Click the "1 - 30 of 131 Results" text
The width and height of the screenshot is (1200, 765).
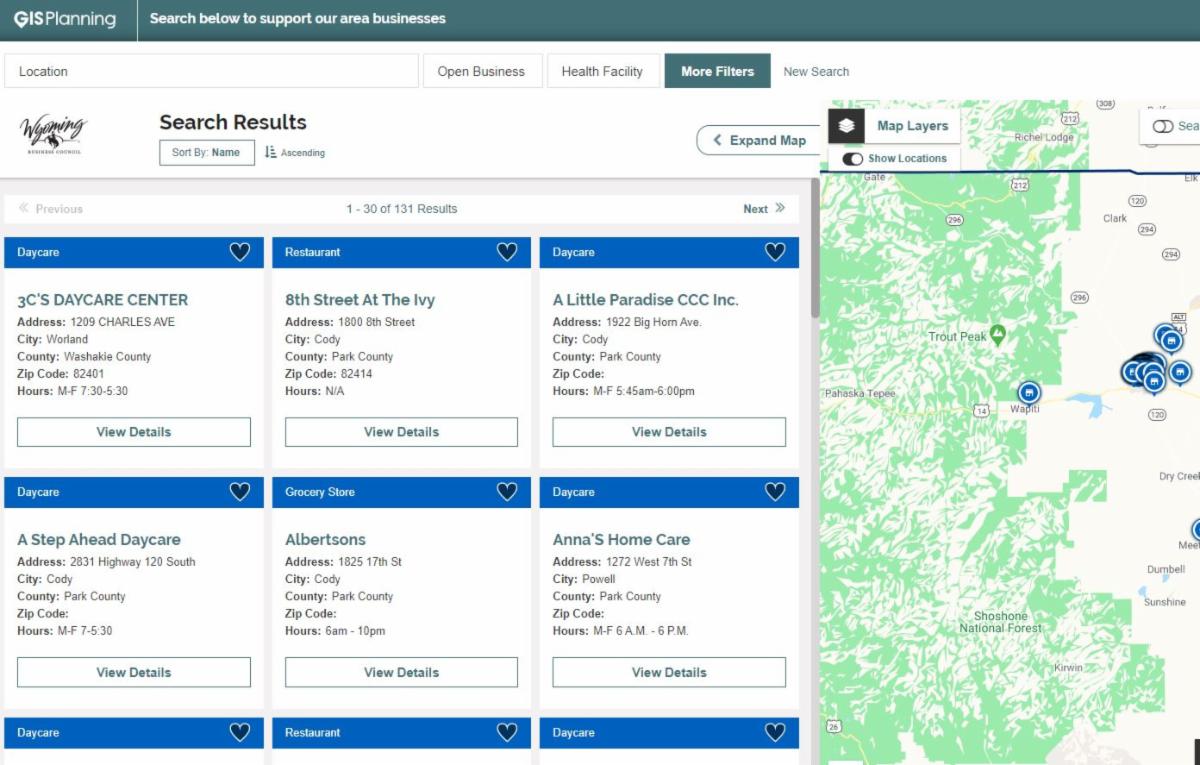[402, 209]
